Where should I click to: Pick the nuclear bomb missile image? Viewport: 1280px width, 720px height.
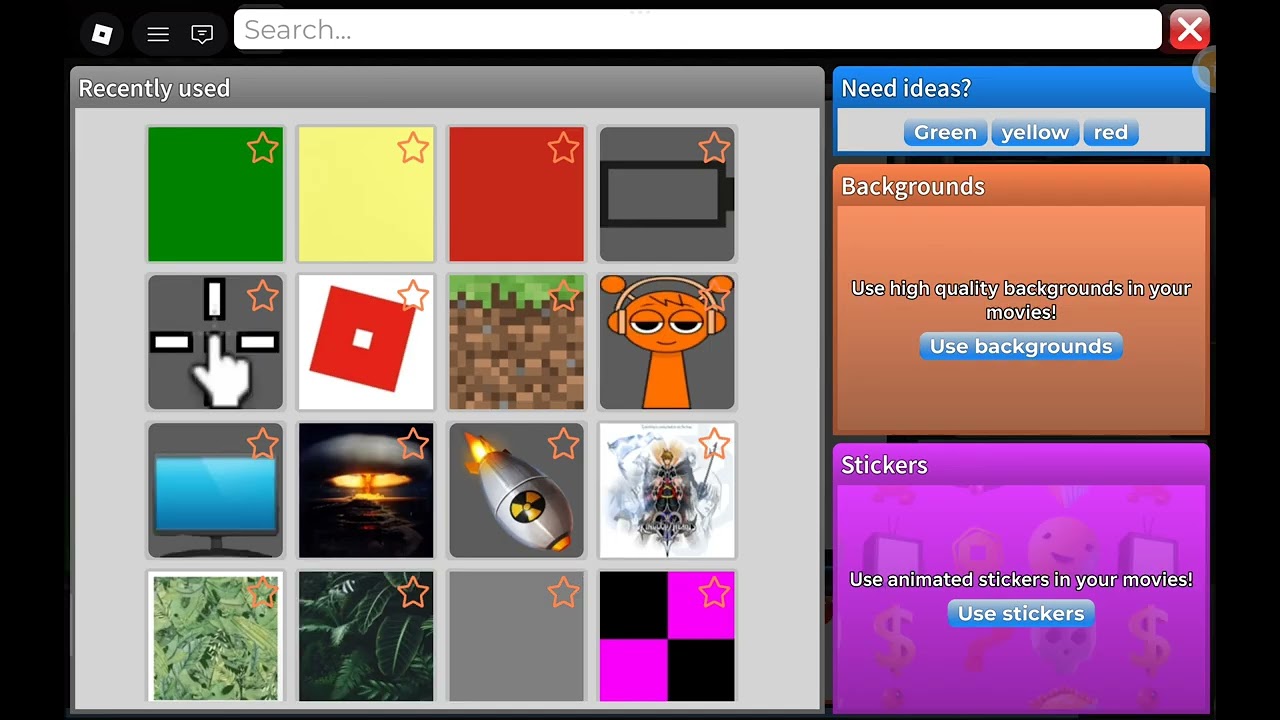516,490
